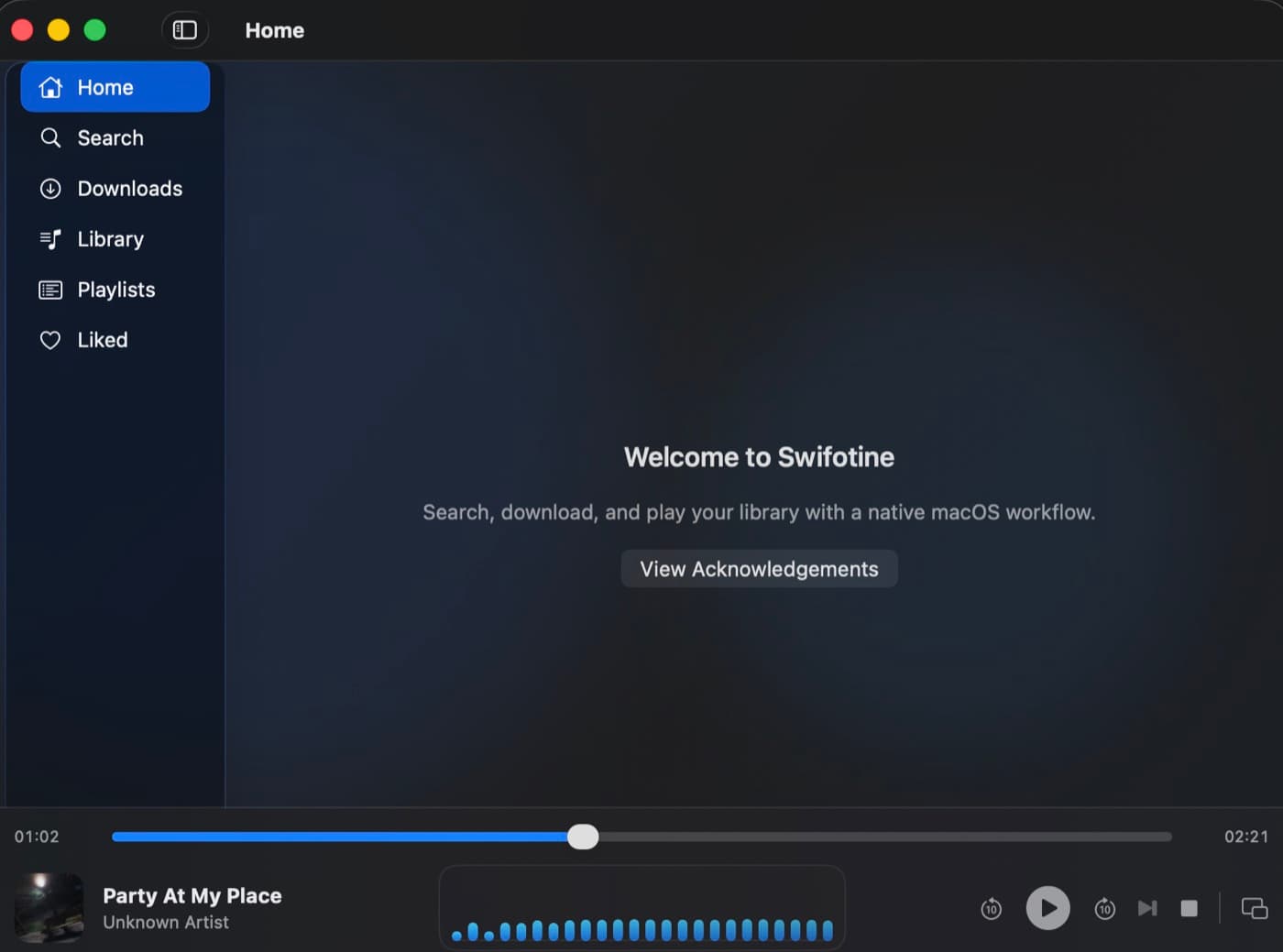The width and height of the screenshot is (1283, 952).
Task: Click the green zoom button in the title bar
Action: coord(94,29)
